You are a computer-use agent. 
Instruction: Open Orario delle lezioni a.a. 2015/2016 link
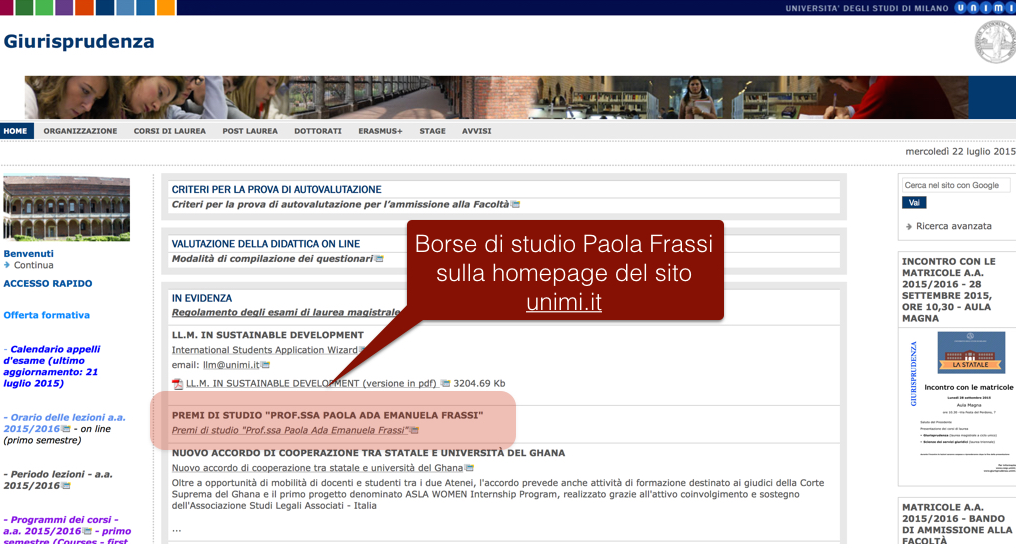tap(65, 423)
